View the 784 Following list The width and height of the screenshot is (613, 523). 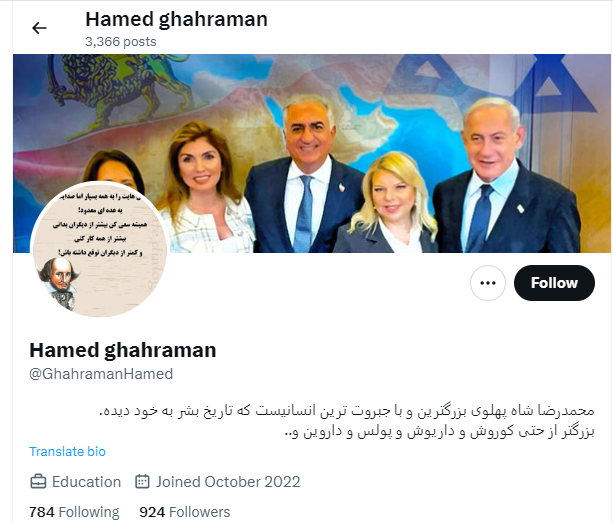point(74,512)
